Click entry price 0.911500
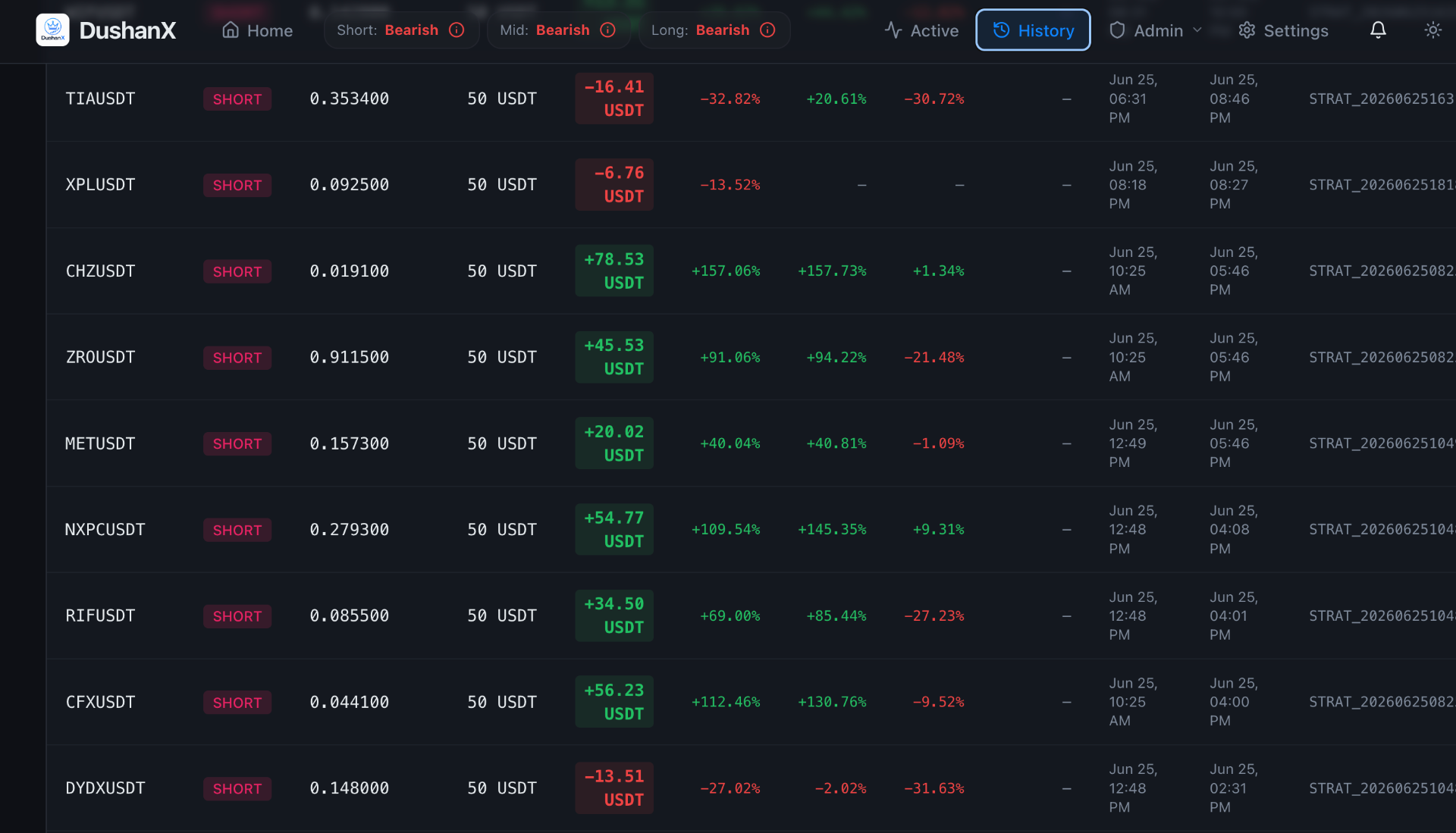This screenshot has height=833, width=1456. (350, 357)
